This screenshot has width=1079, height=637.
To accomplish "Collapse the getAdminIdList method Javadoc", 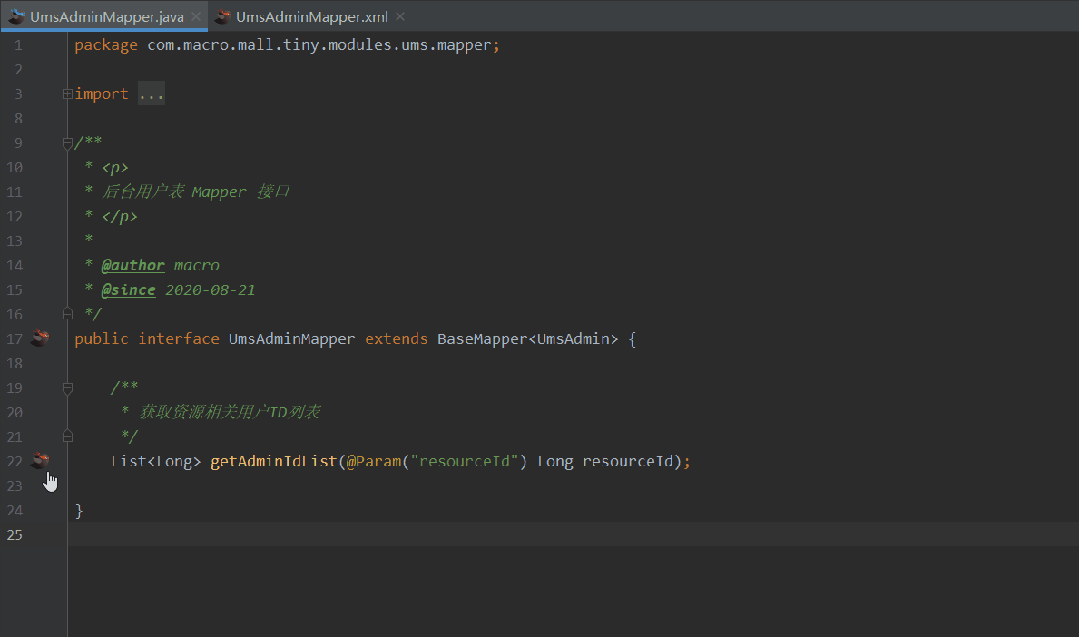I will [67, 388].
